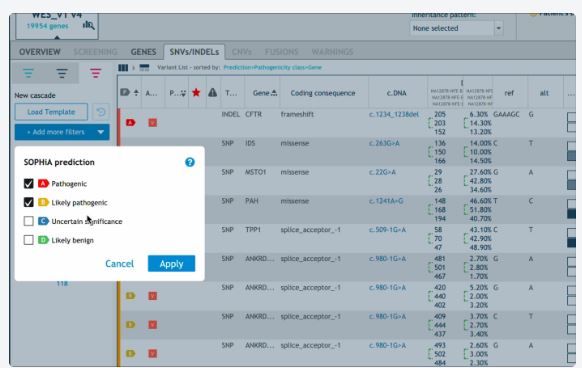Click the Pathogenic A tag icon in dialog

point(43,183)
